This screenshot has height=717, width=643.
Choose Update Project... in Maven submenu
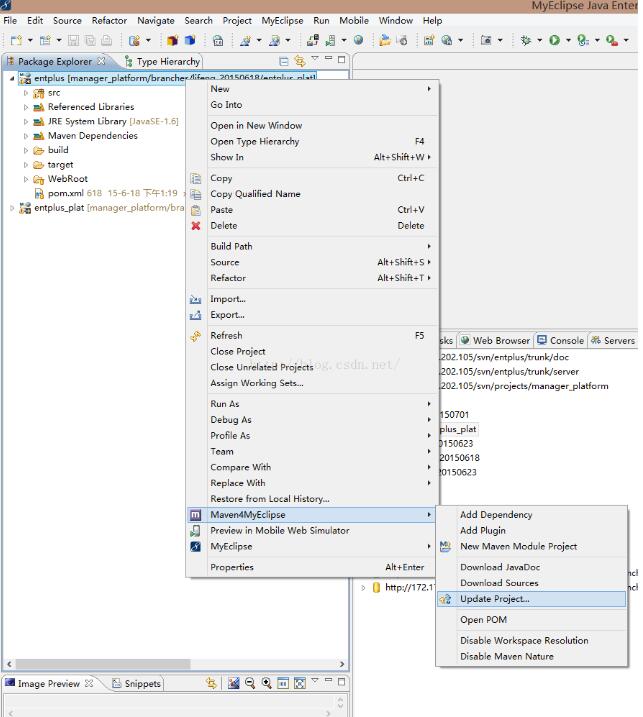[x=531, y=599]
